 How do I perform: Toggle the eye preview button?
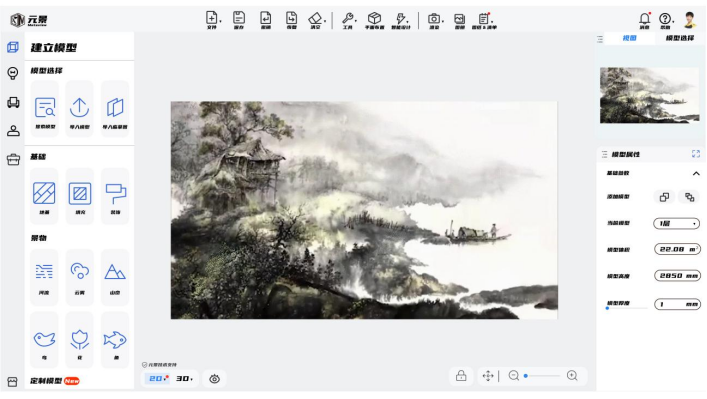215,379
